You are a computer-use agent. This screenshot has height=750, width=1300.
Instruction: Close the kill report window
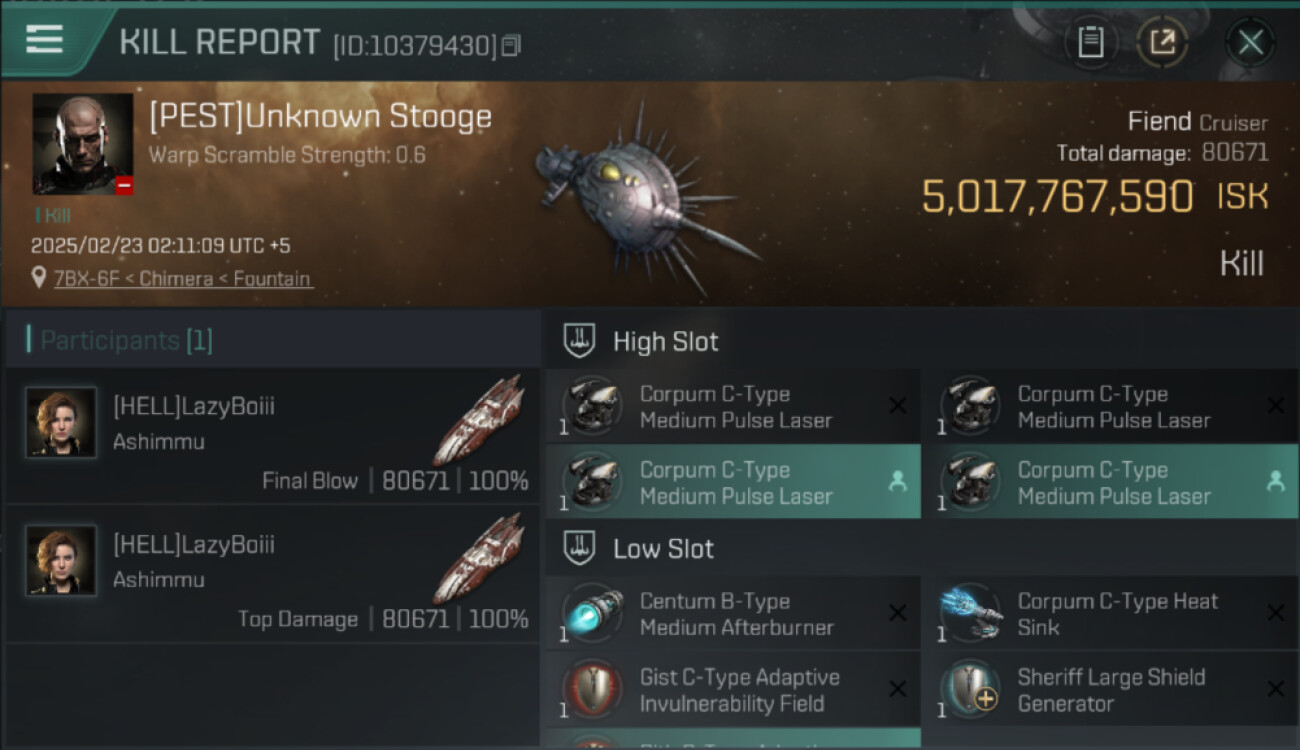click(x=1250, y=42)
